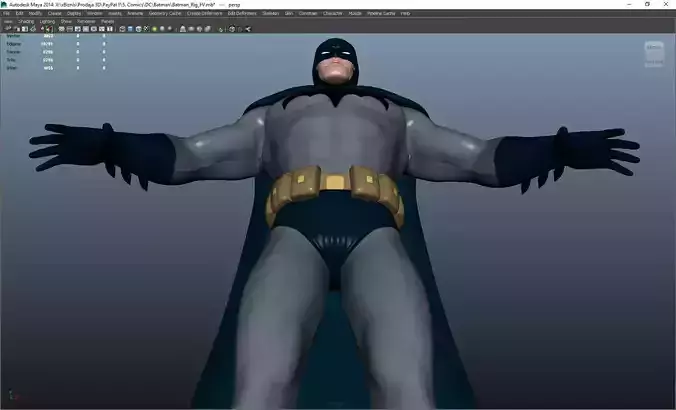Image resolution: width=676 pixels, height=410 pixels.
Task: Open the Character menu
Action: (333, 13)
